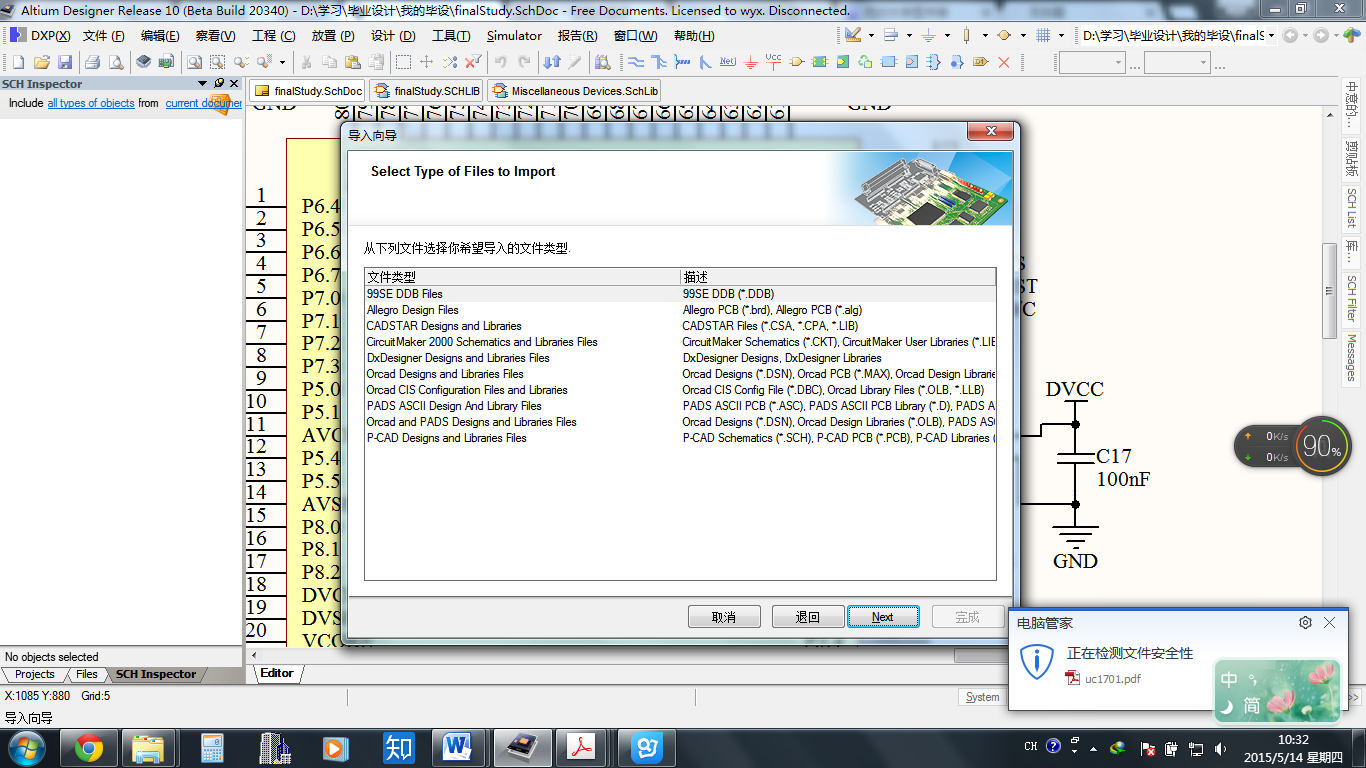Viewport: 1366px width, 768px height.
Task: Click 退回 to go back
Action: coord(808,617)
